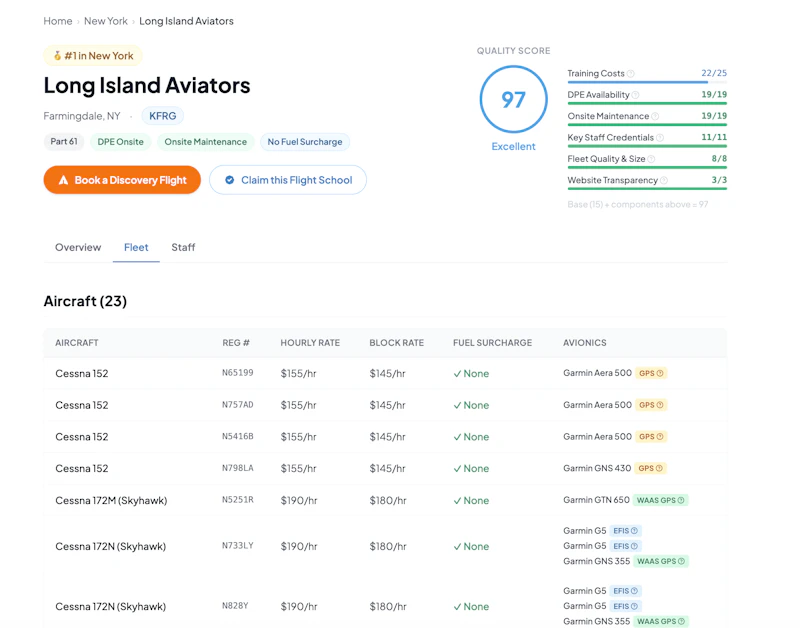The height and width of the screenshot is (628, 800).
Task: Click the #1 in New York badge
Action: (x=93, y=56)
